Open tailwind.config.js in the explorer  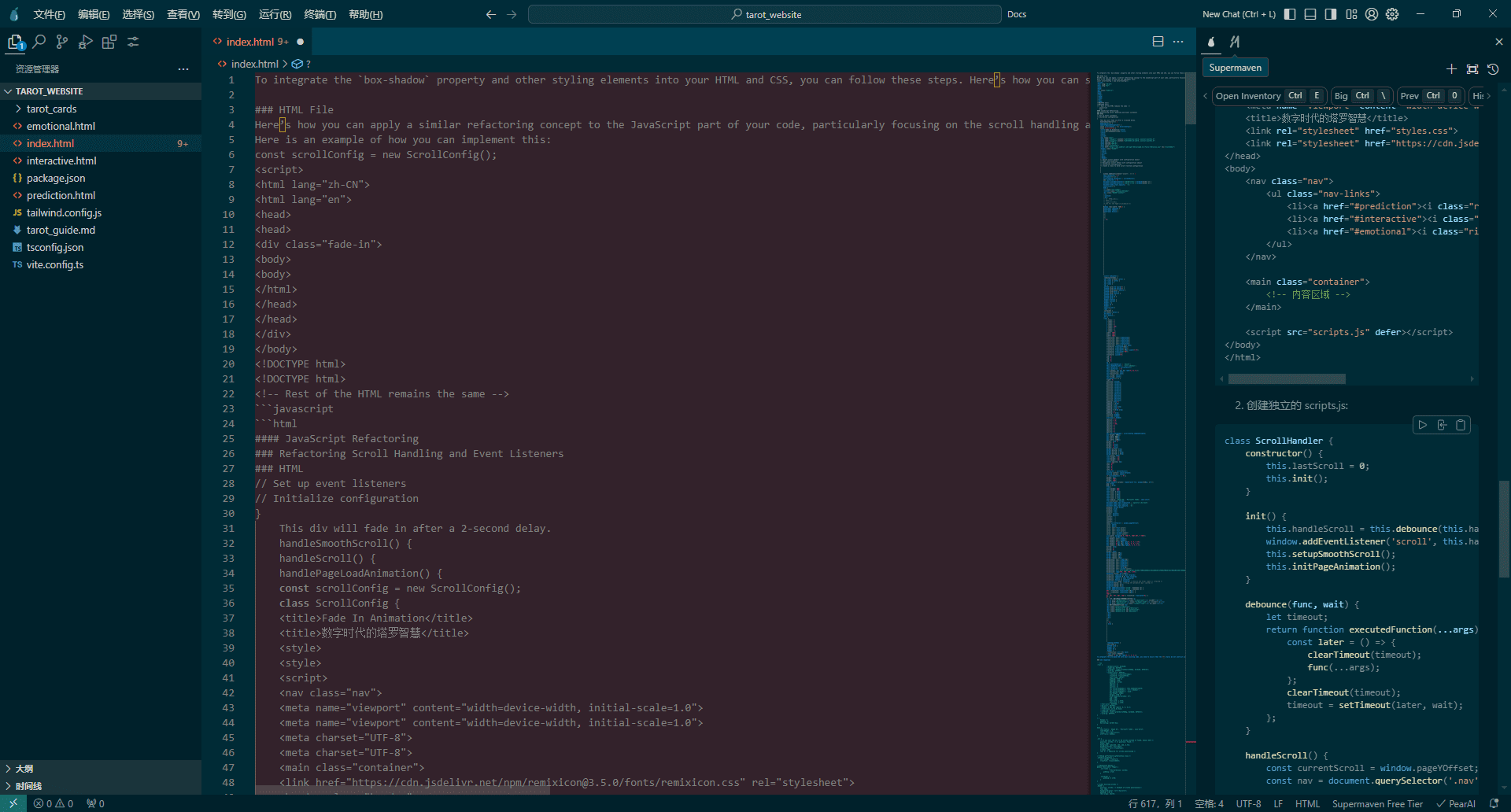(101, 212)
